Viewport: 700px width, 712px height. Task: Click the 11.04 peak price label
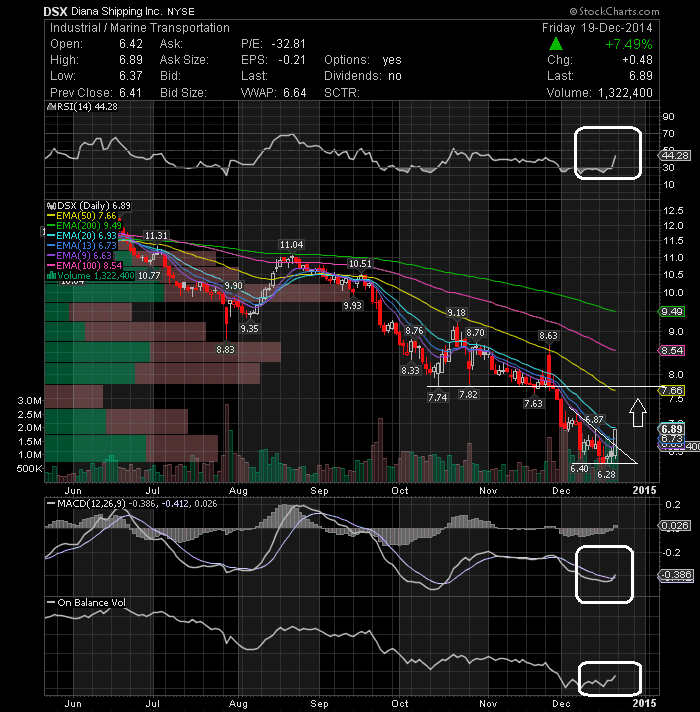coord(291,245)
